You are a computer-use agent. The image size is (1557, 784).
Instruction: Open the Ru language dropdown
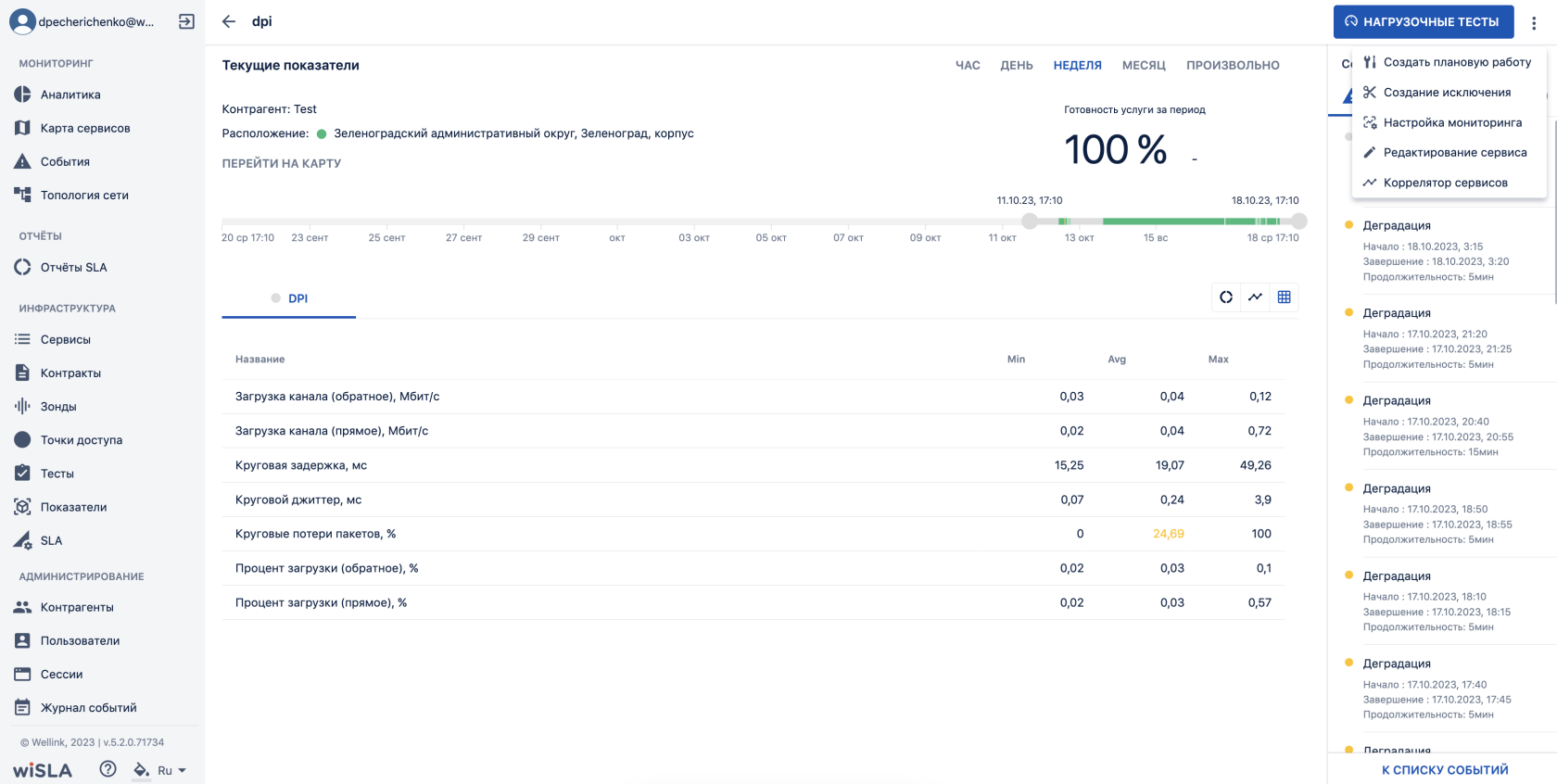tap(171, 770)
